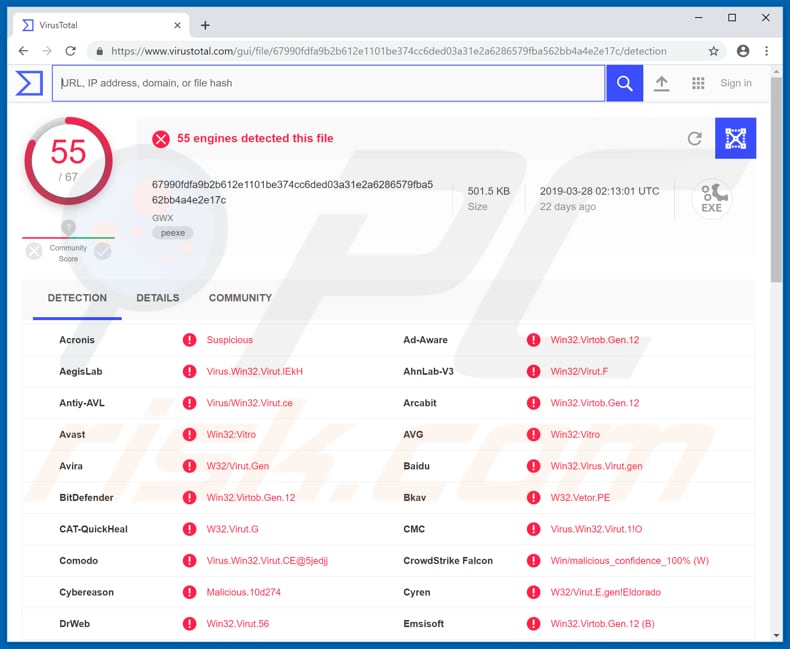Click Malicious.10d274 Cybereason result
This screenshot has height=649, width=790.
243,592
